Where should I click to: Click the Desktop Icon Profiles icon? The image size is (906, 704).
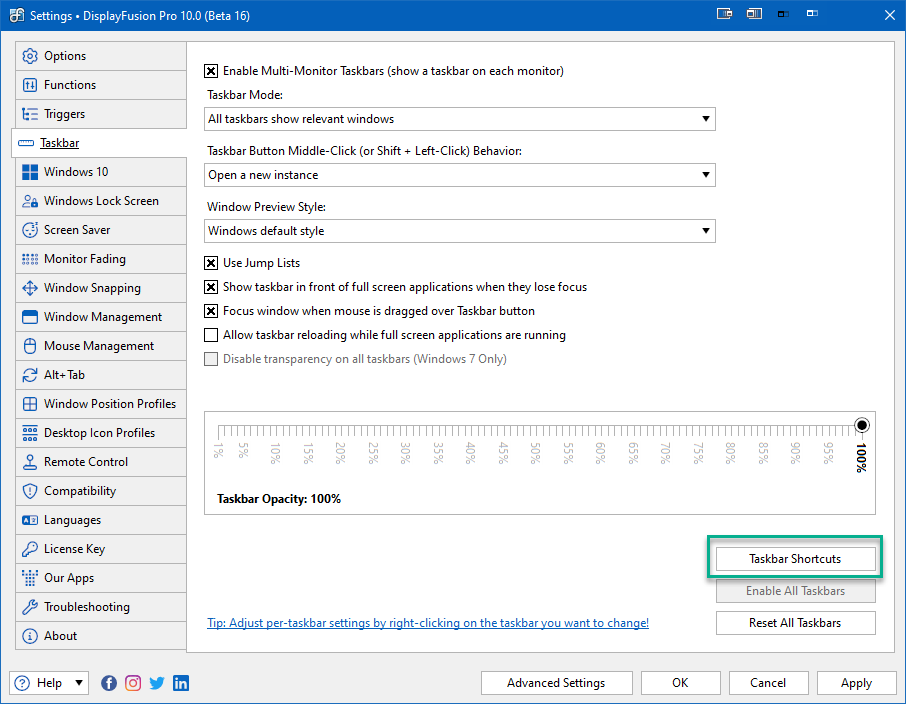pos(29,433)
